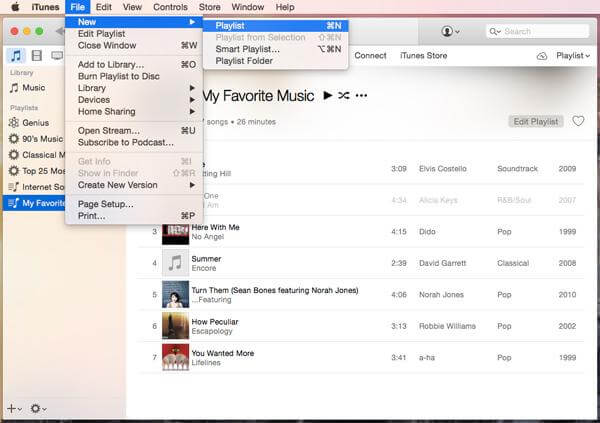Viewport: 600px width, 423px height.
Task: Click artist name Norah Jones
Action: pyautogui.click(x=441, y=295)
